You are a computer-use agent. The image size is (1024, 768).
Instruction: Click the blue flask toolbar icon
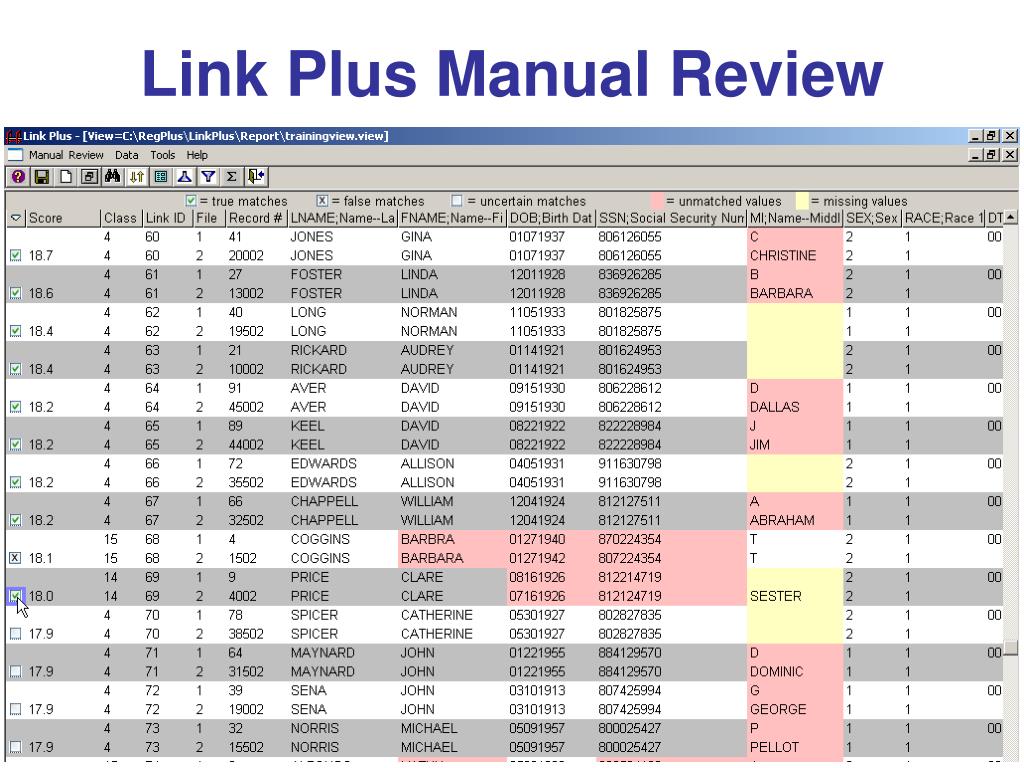[x=185, y=177]
